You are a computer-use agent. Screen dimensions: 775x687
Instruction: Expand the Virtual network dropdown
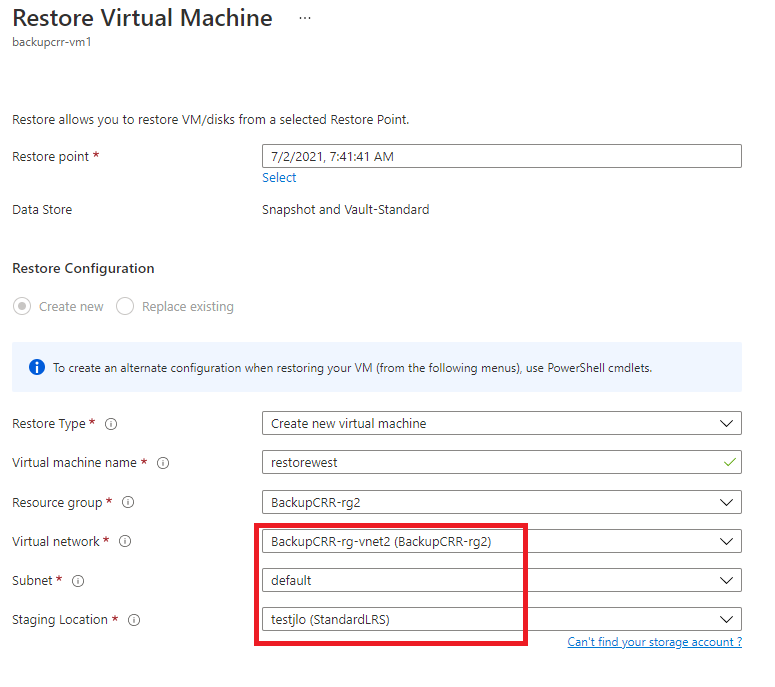(x=502, y=541)
